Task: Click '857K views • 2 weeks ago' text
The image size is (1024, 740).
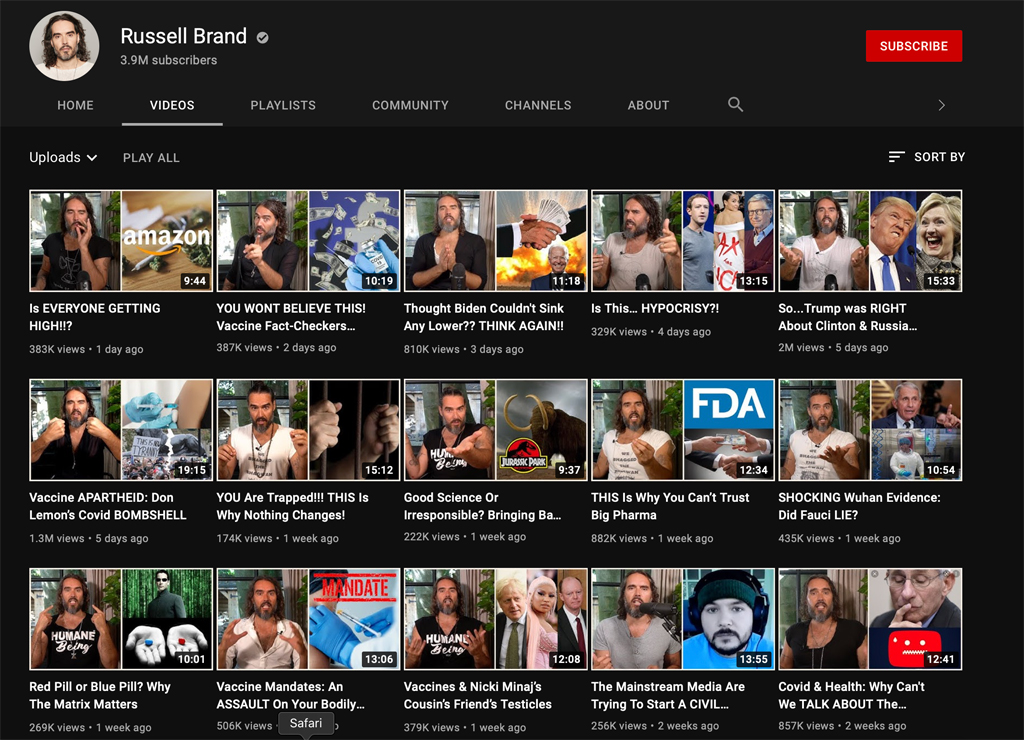Action: pyautogui.click(x=842, y=726)
